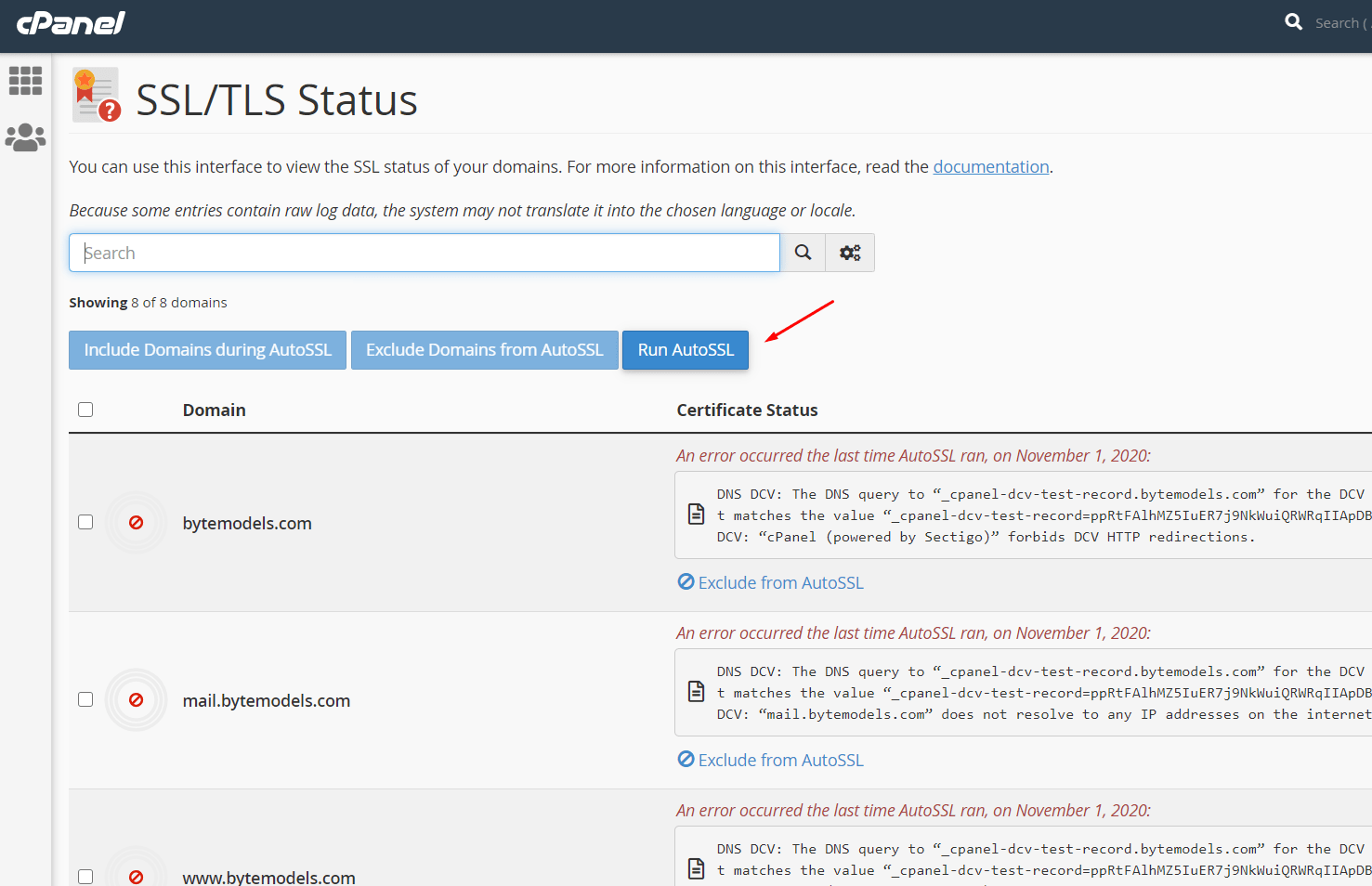Open the cPanel applications grid icon
The height and width of the screenshot is (886, 1372).
coord(25,80)
